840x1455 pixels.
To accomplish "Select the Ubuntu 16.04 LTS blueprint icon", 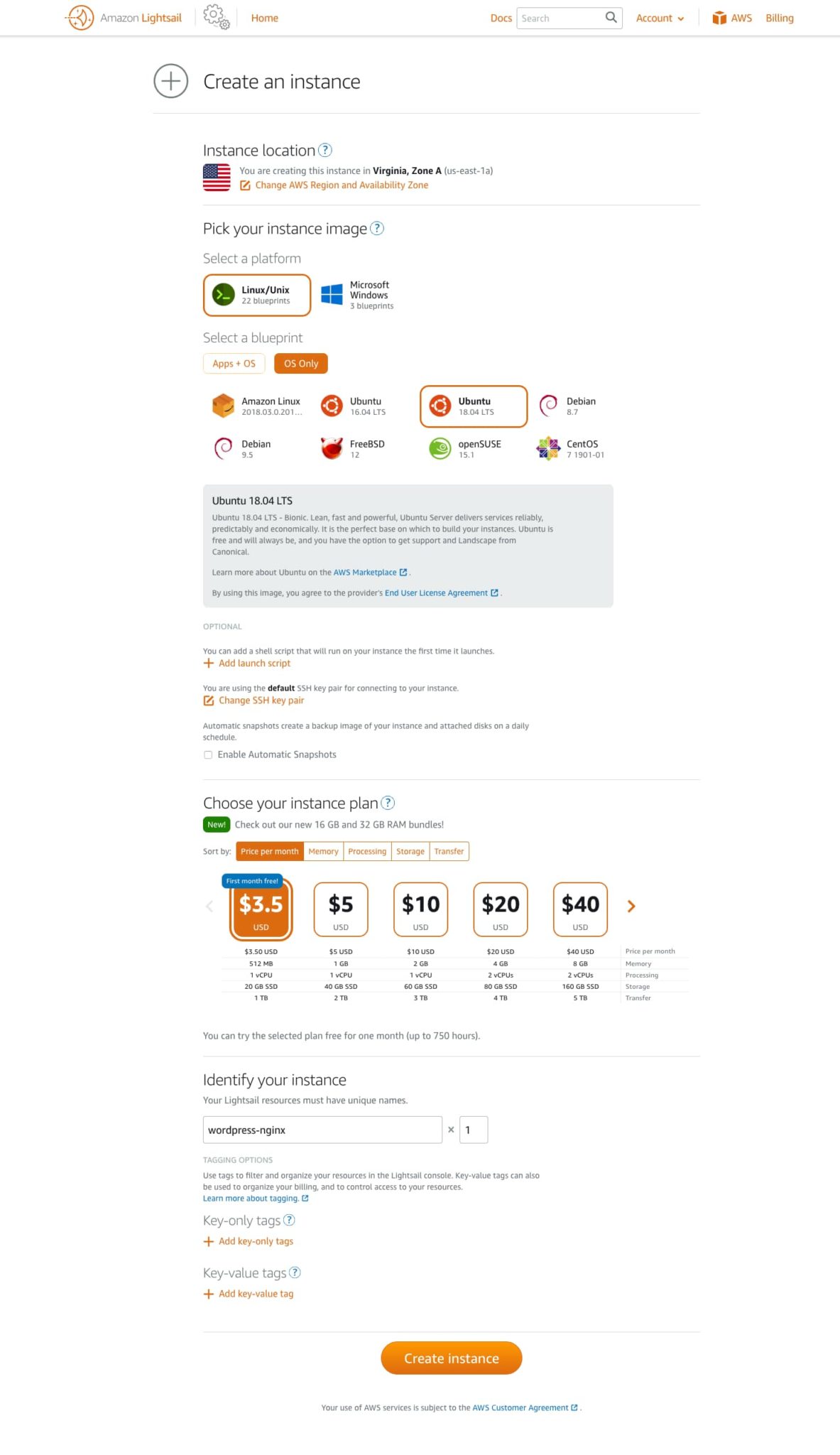I will click(332, 406).
